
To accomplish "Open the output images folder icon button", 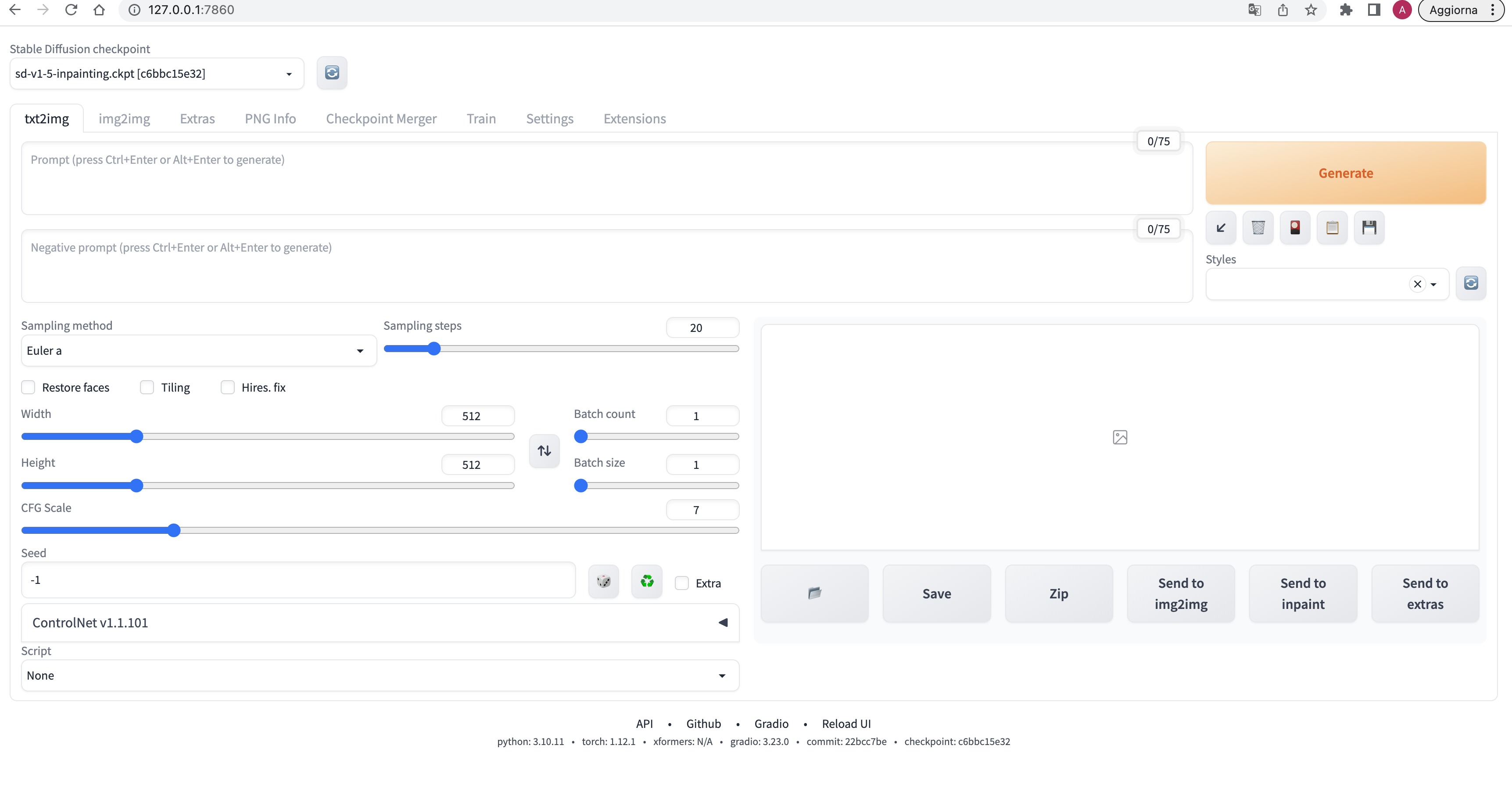I will pos(814,593).
